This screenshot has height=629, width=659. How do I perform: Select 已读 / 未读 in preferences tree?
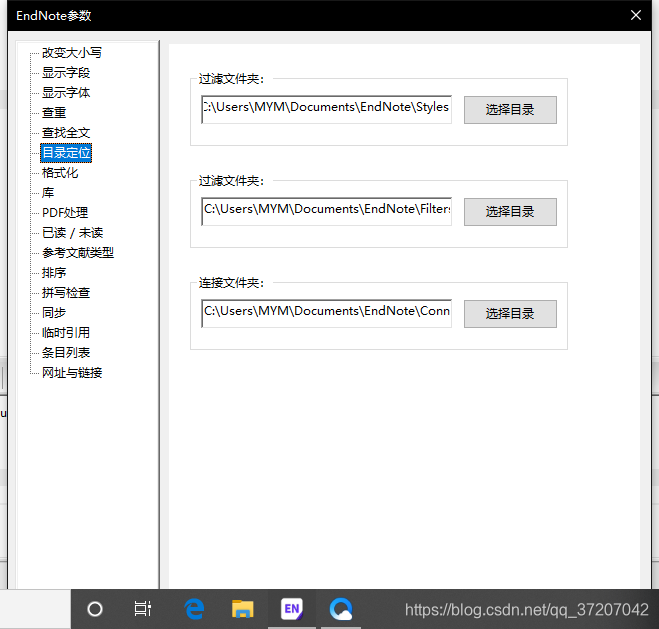coord(72,233)
